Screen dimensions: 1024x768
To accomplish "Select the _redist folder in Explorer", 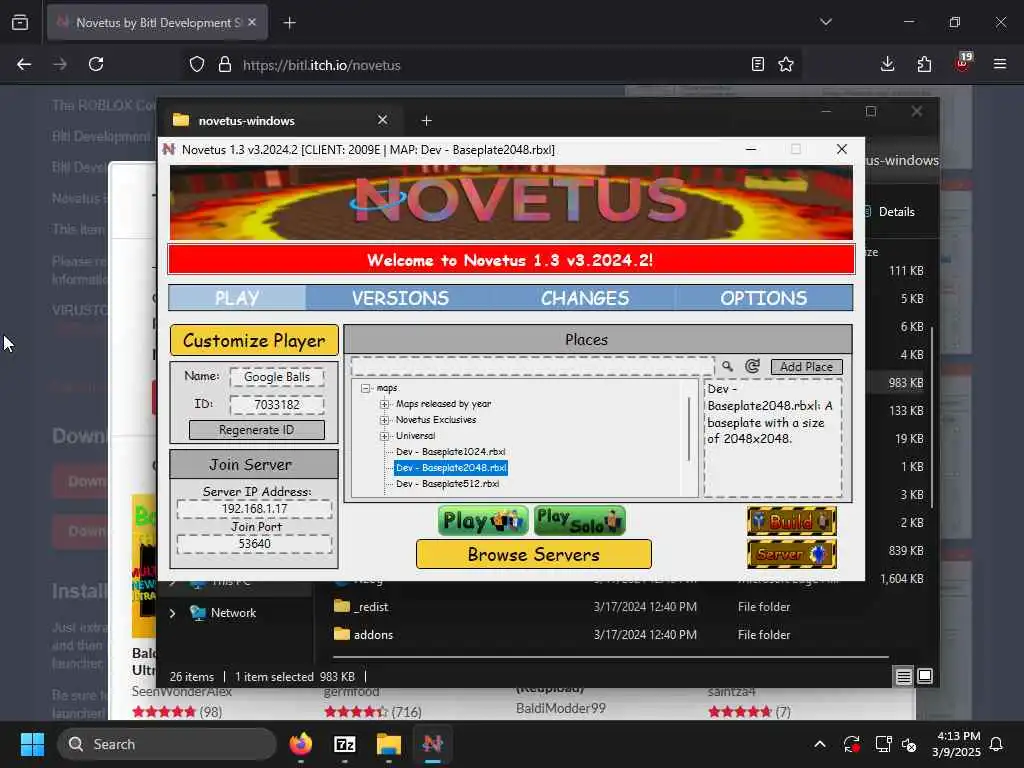I will pos(361,607).
